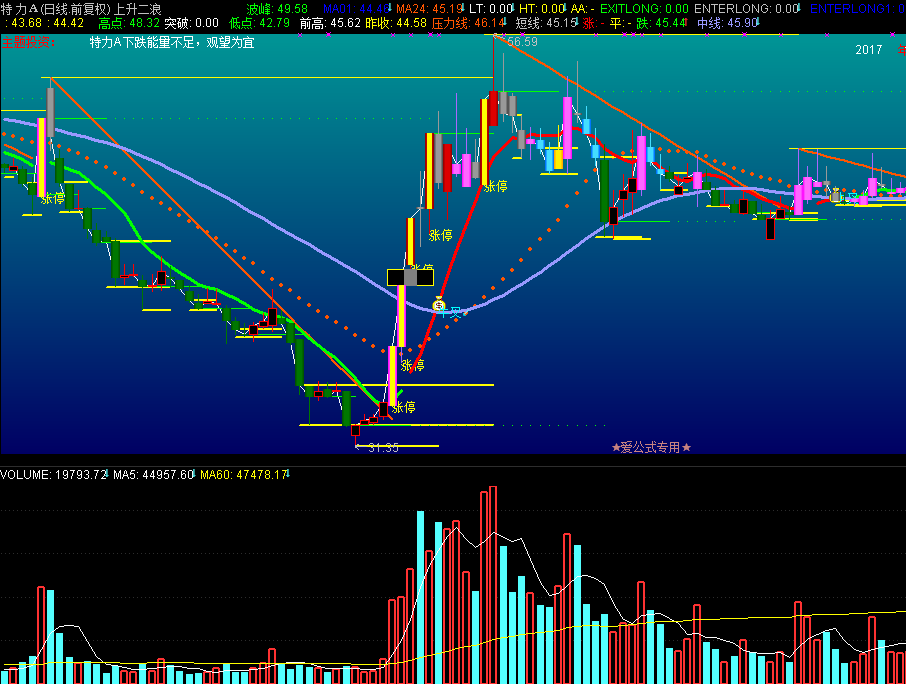Screen dimensions: 906x684
Task: Click the 昨收: 44.58 value
Action: pos(396,23)
